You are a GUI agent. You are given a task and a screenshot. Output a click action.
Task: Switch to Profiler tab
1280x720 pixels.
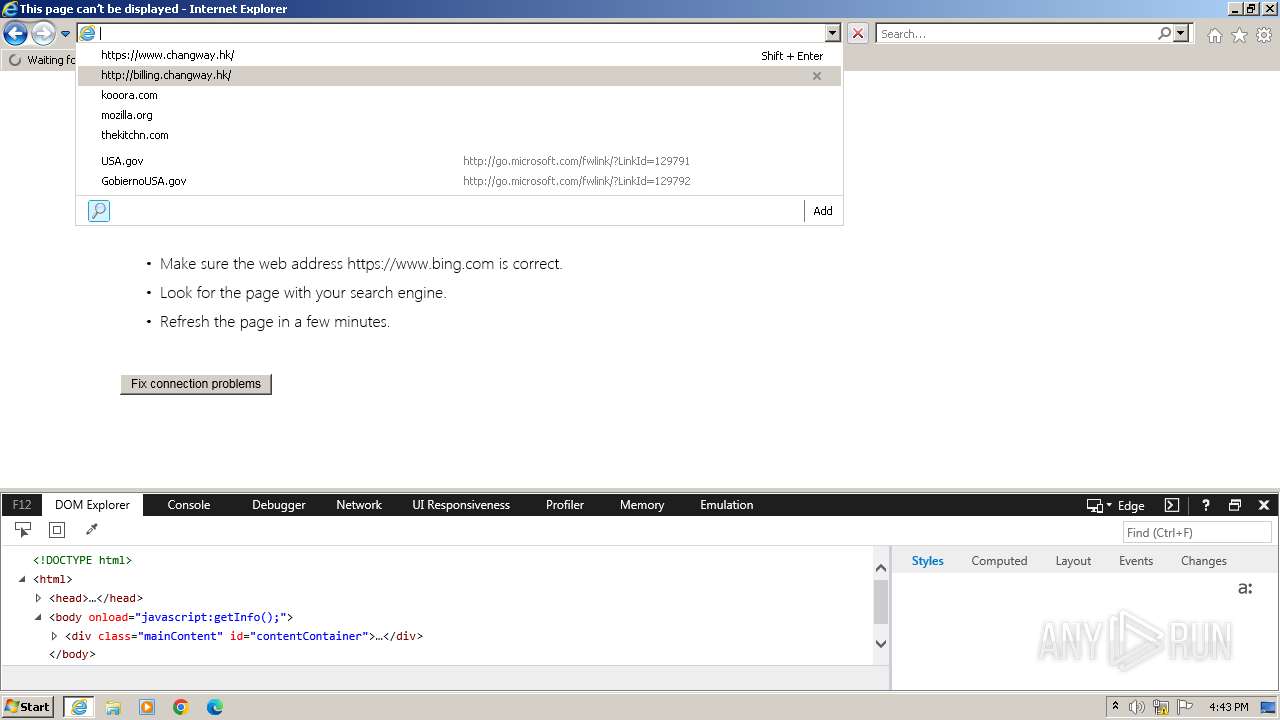(x=565, y=505)
